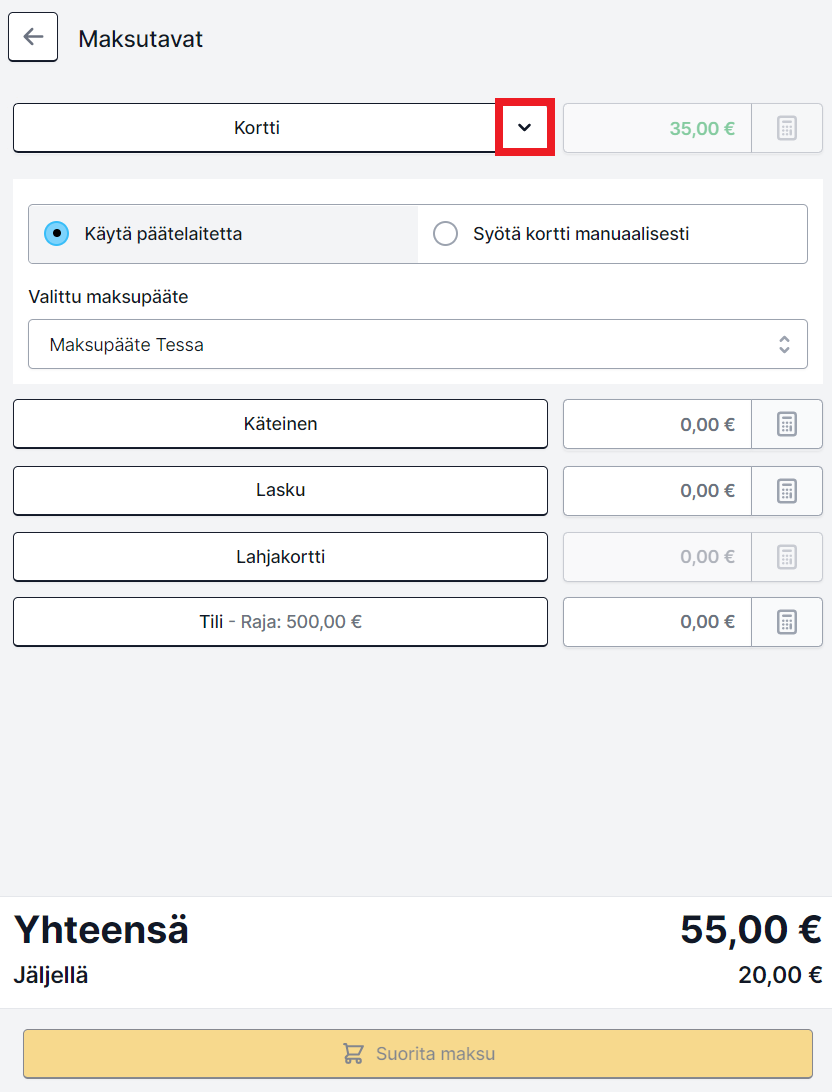Open calculator for Lasku amount
The height and width of the screenshot is (1092, 832).
(x=787, y=491)
